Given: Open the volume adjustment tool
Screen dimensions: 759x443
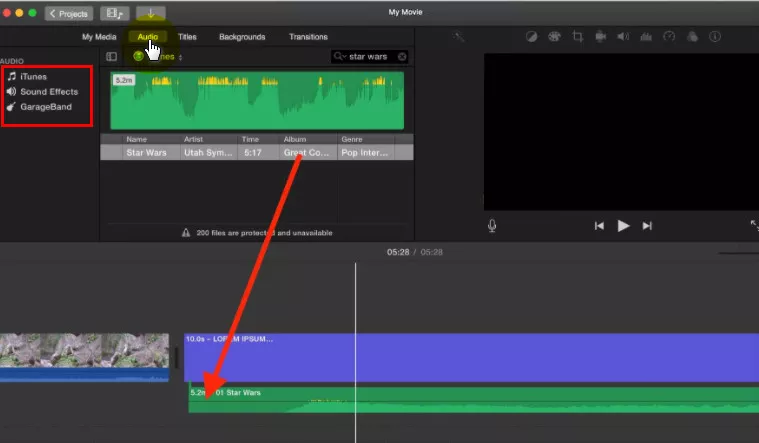Looking at the screenshot, I should point(623,37).
